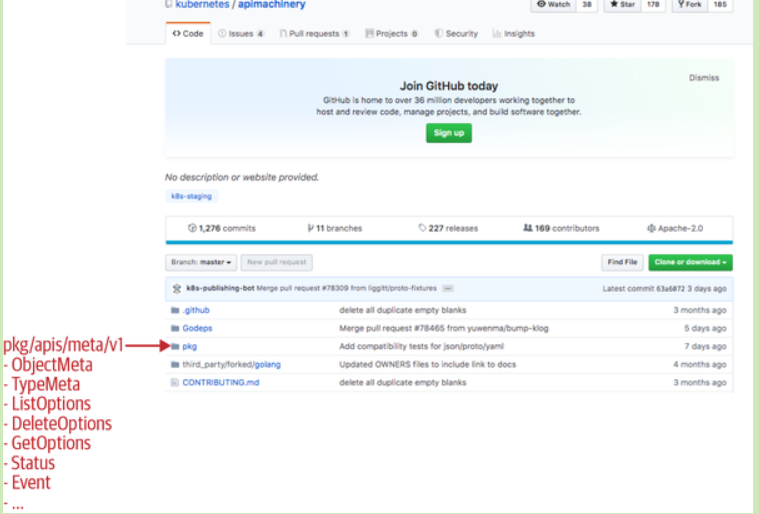Open the Issues tab
The image size is (759, 514).
(241, 33)
